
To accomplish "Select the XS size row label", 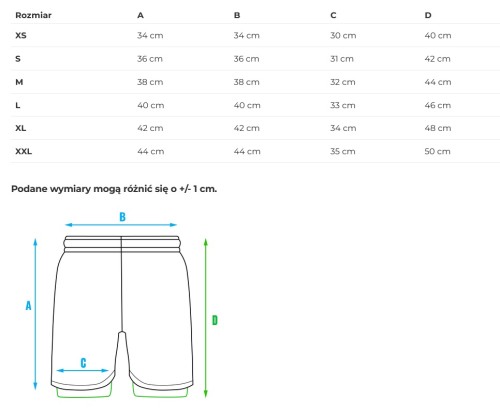I will click(x=21, y=35).
